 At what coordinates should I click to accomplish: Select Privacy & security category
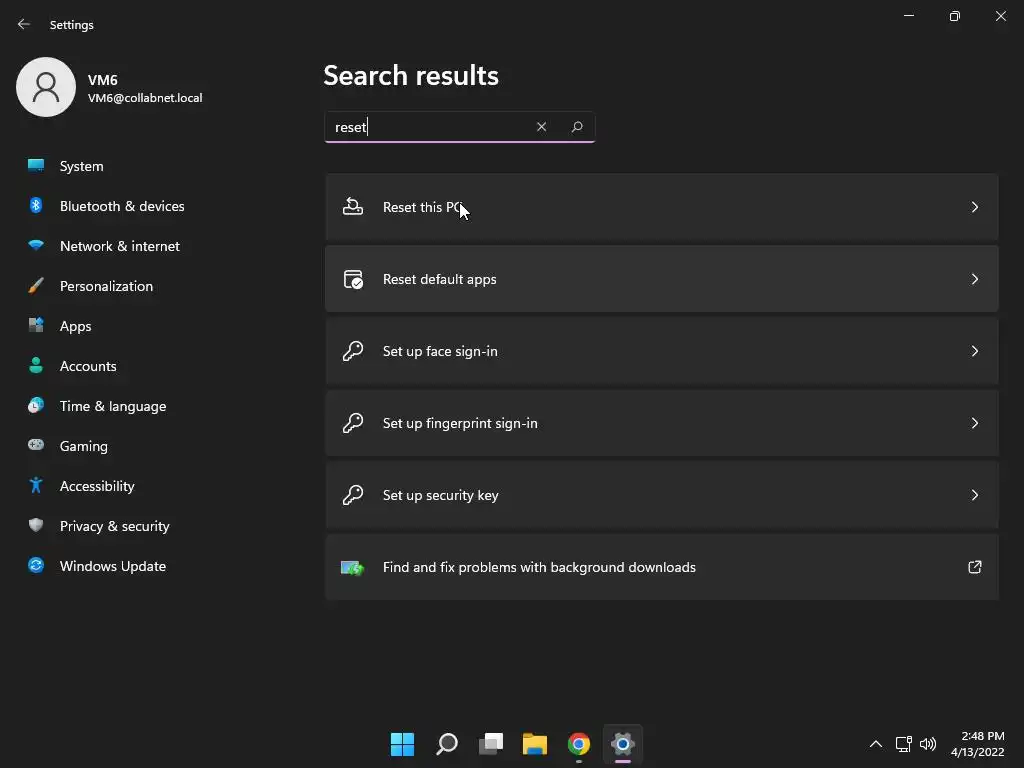[114, 526]
